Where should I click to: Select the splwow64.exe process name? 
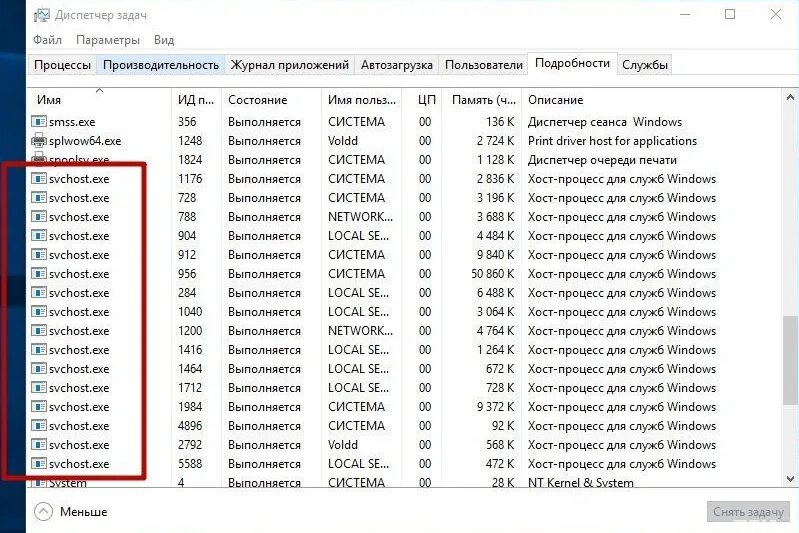tap(85, 141)
